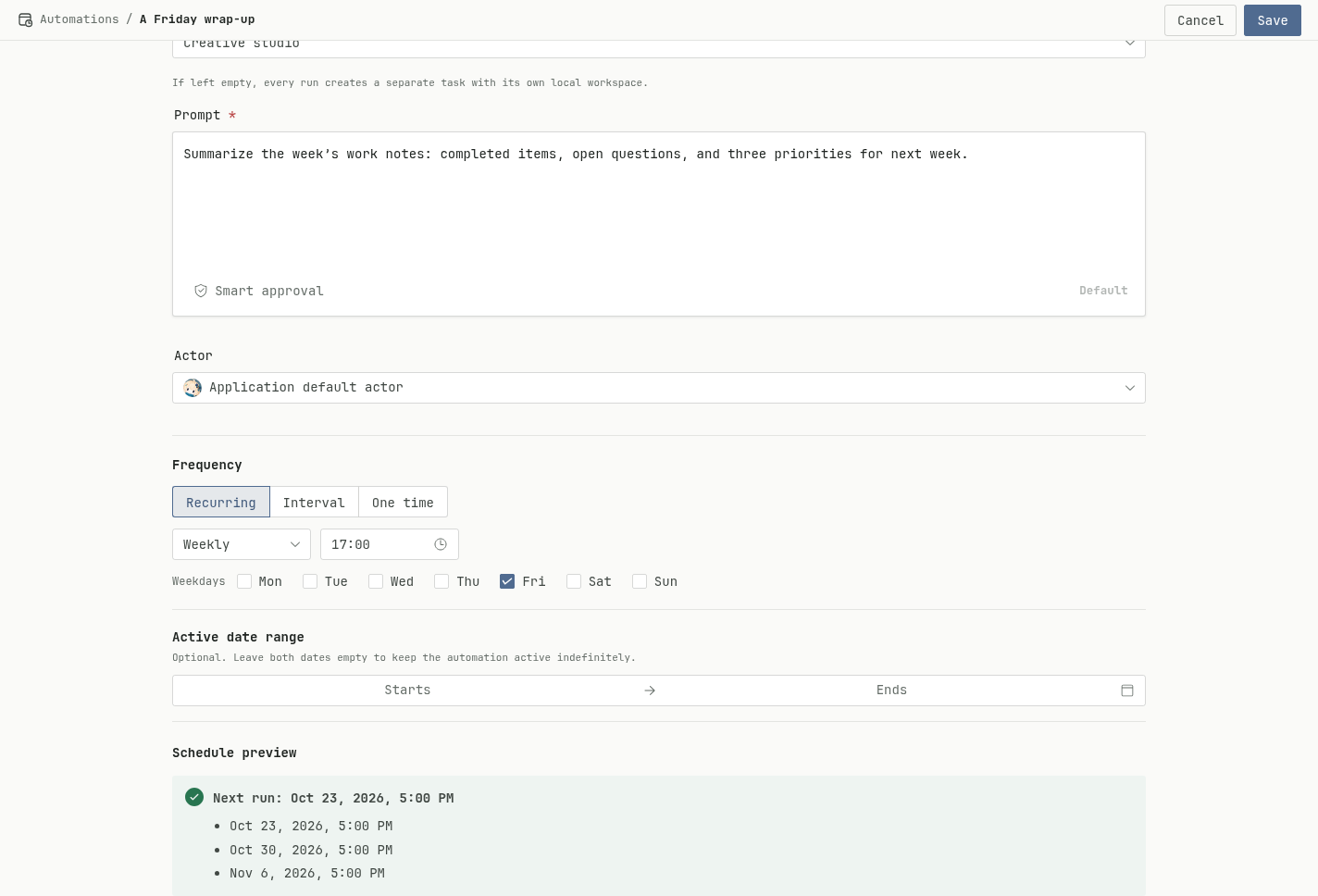Tick the Sun weekday checkbox
1318x896 pixels.
click(640, 581)
